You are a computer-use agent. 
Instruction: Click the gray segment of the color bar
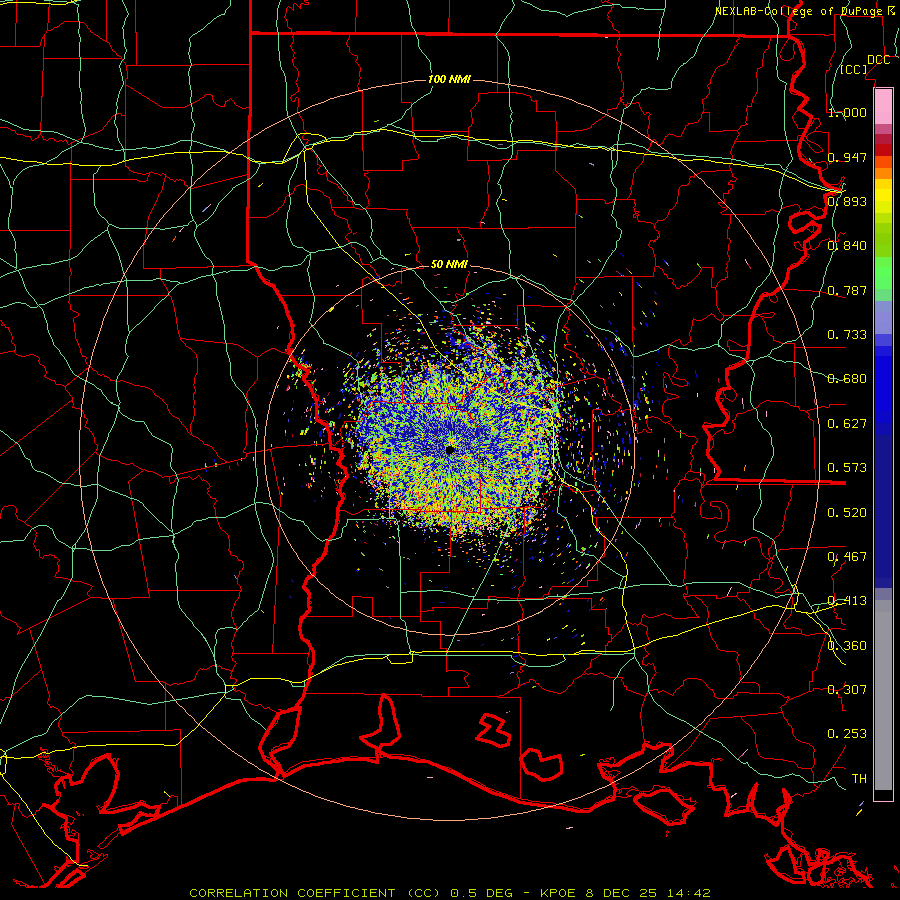pyautogui.click(x=883, y=695)
